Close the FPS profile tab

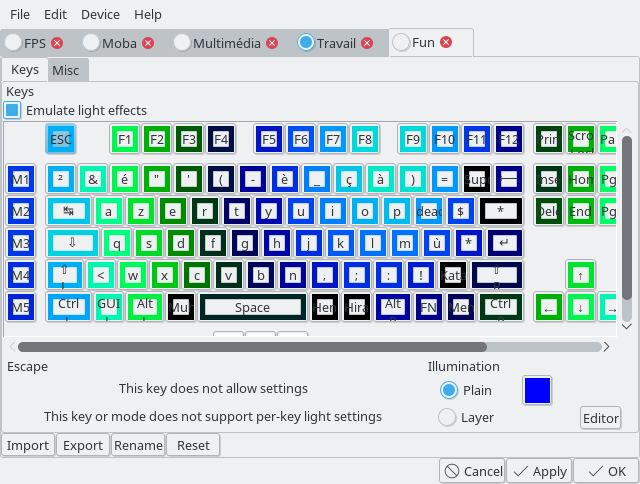57,43
